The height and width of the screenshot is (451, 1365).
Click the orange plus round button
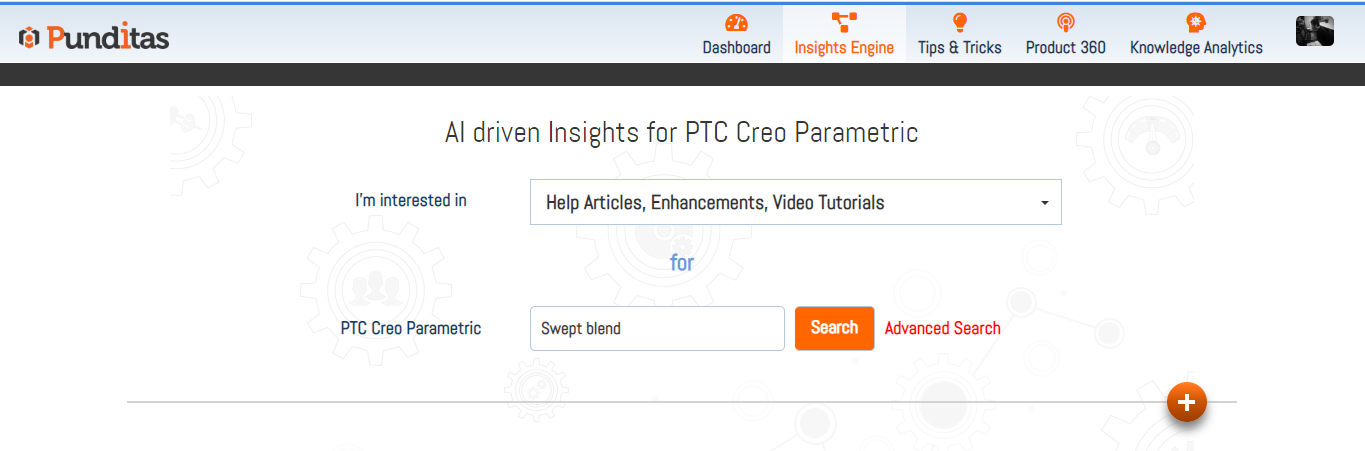(x=1187, y=402)
